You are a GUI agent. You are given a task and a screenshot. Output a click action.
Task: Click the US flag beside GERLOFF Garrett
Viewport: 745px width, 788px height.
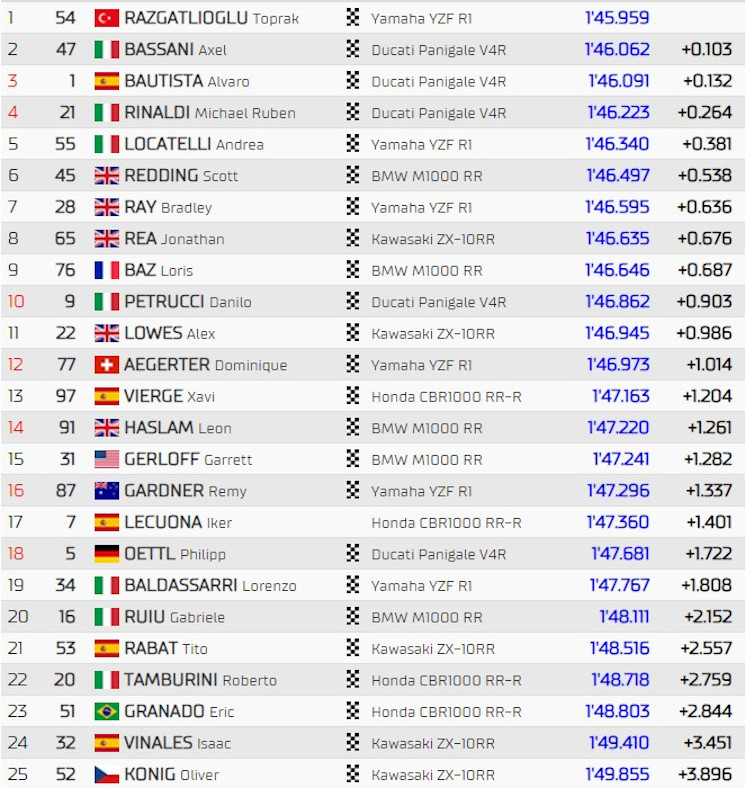(107, 459)
